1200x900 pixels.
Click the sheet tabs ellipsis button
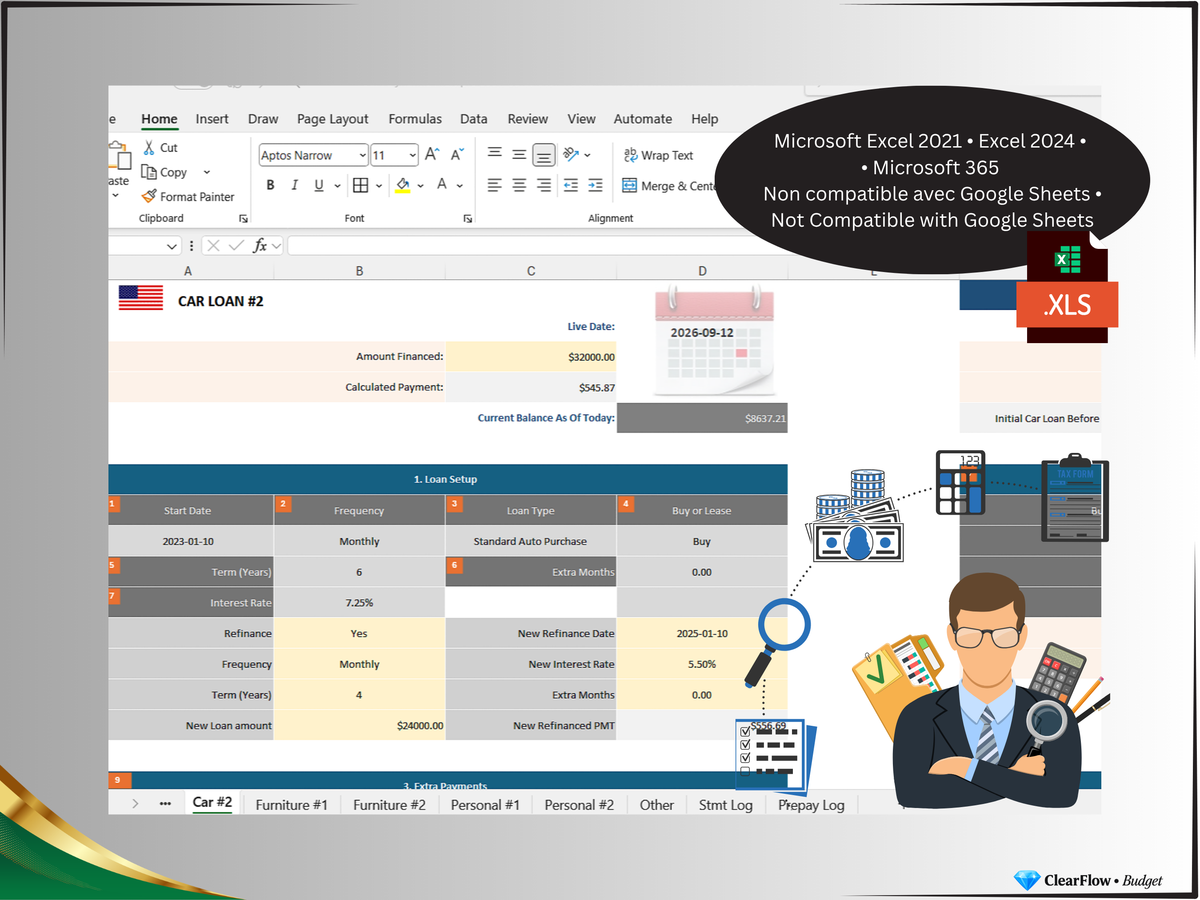coord(165,803)
